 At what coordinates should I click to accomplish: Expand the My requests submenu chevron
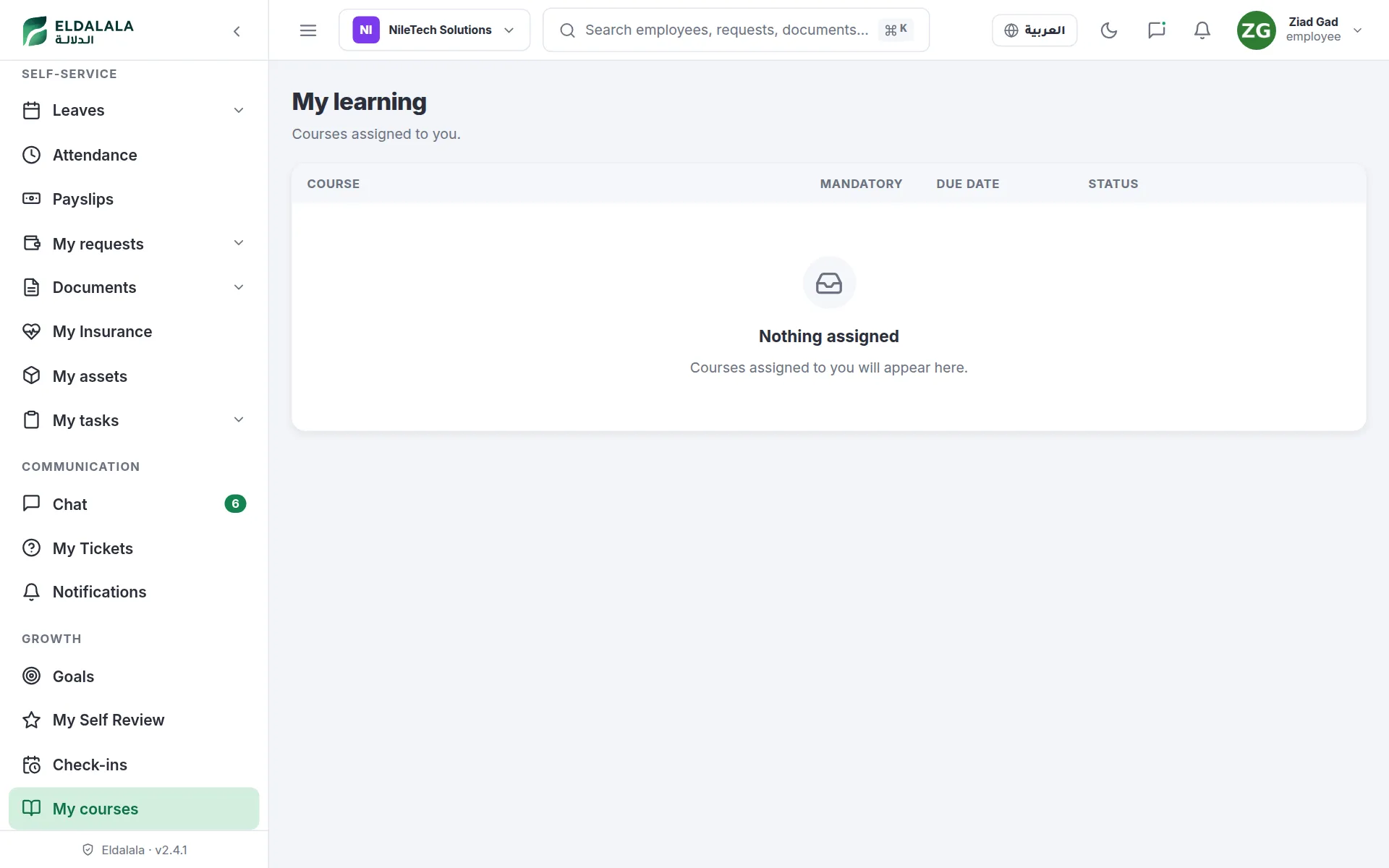point(239,243)
